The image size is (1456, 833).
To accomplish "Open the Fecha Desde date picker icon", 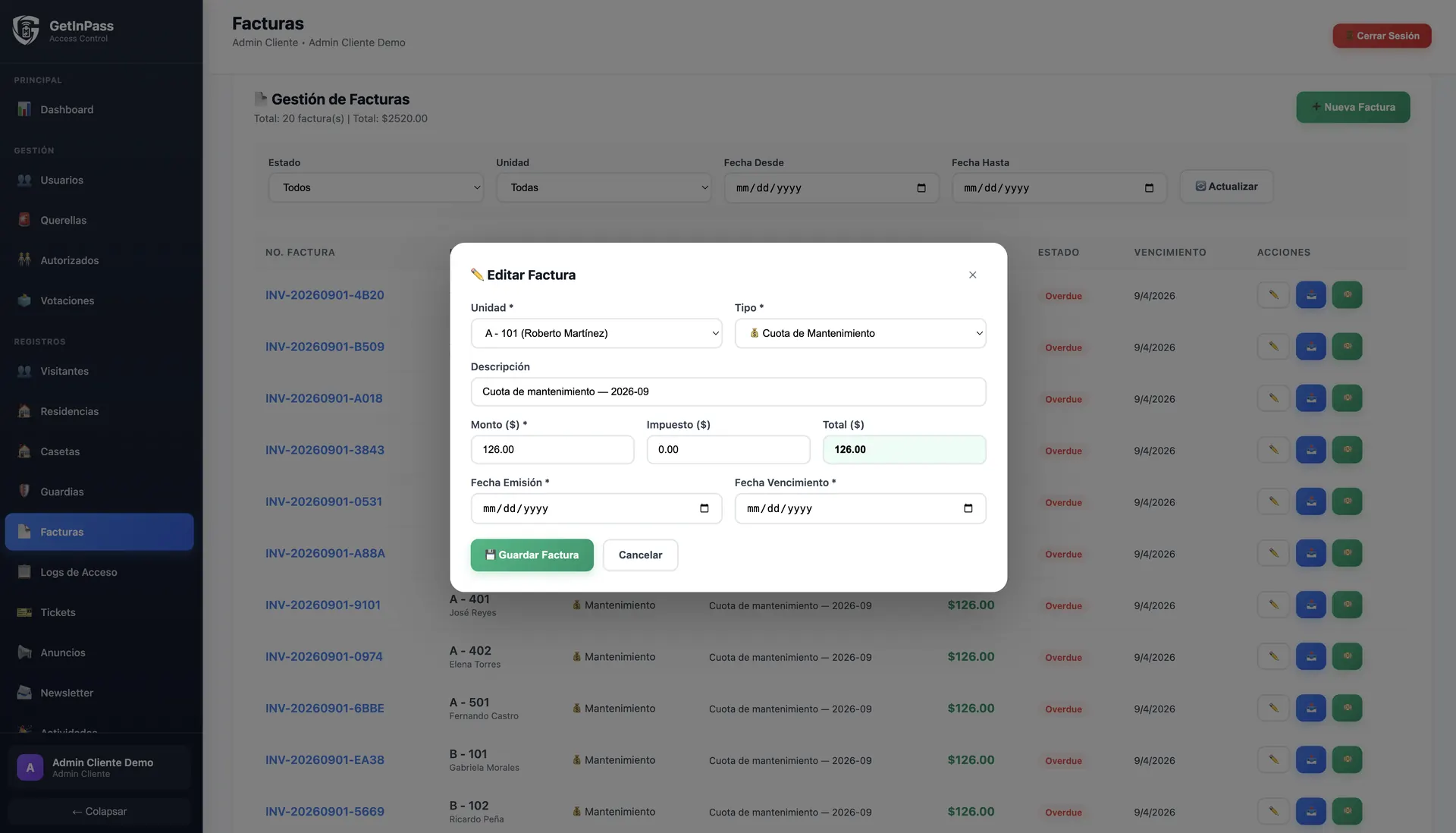I will (x=921, y=187).
